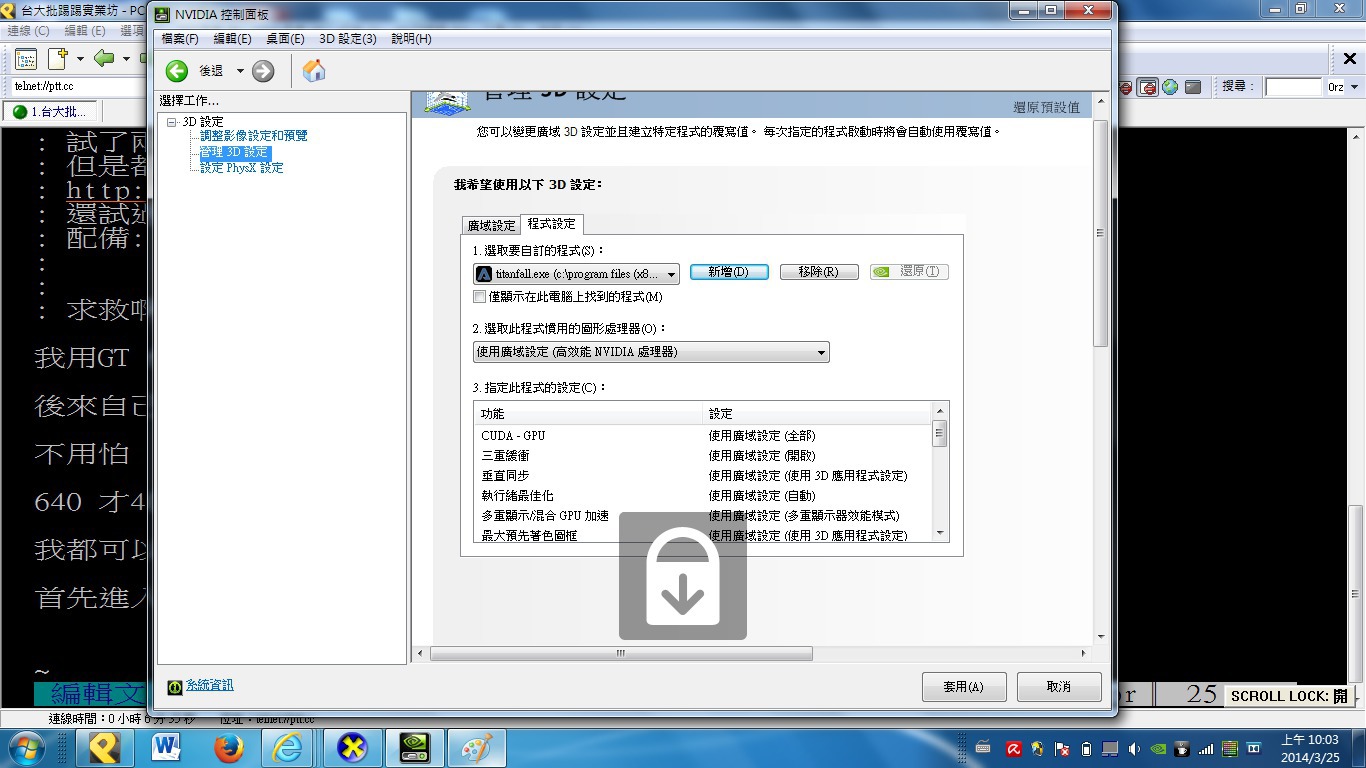Select the 1.台大批... tab in PCMan

(50, 111)
